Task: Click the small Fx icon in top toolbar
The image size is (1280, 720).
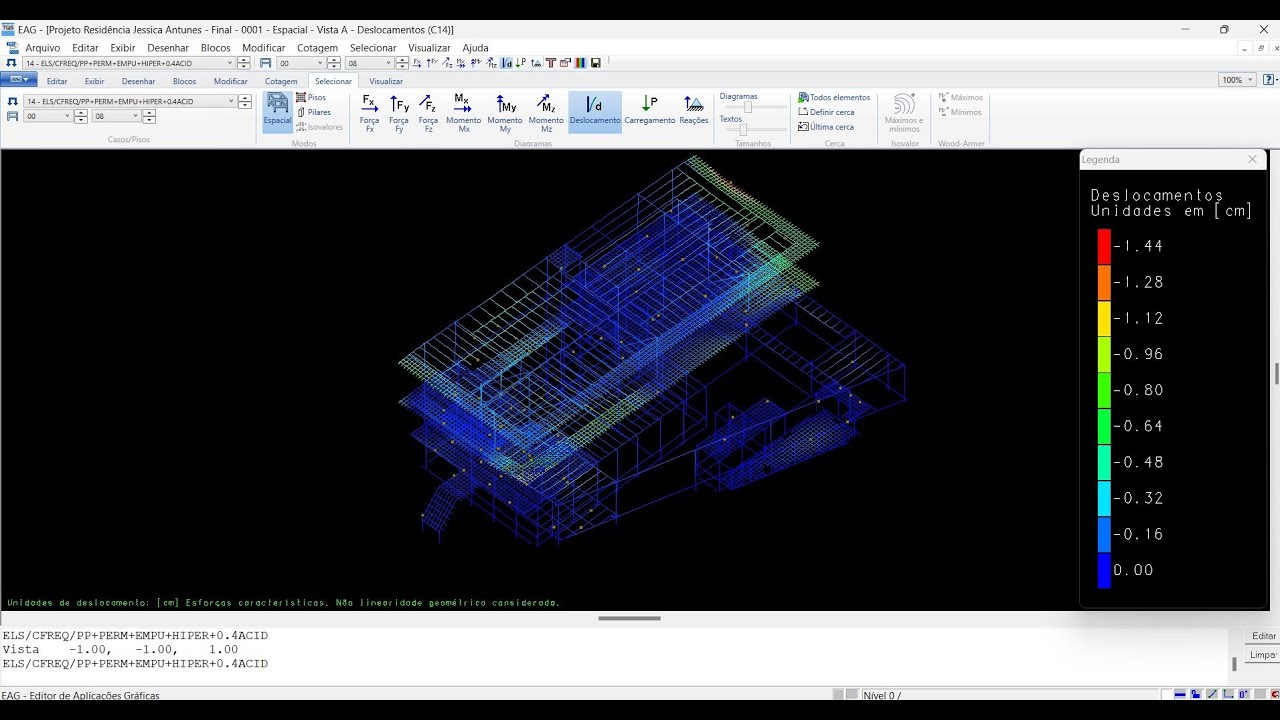Action: (417, 63)
